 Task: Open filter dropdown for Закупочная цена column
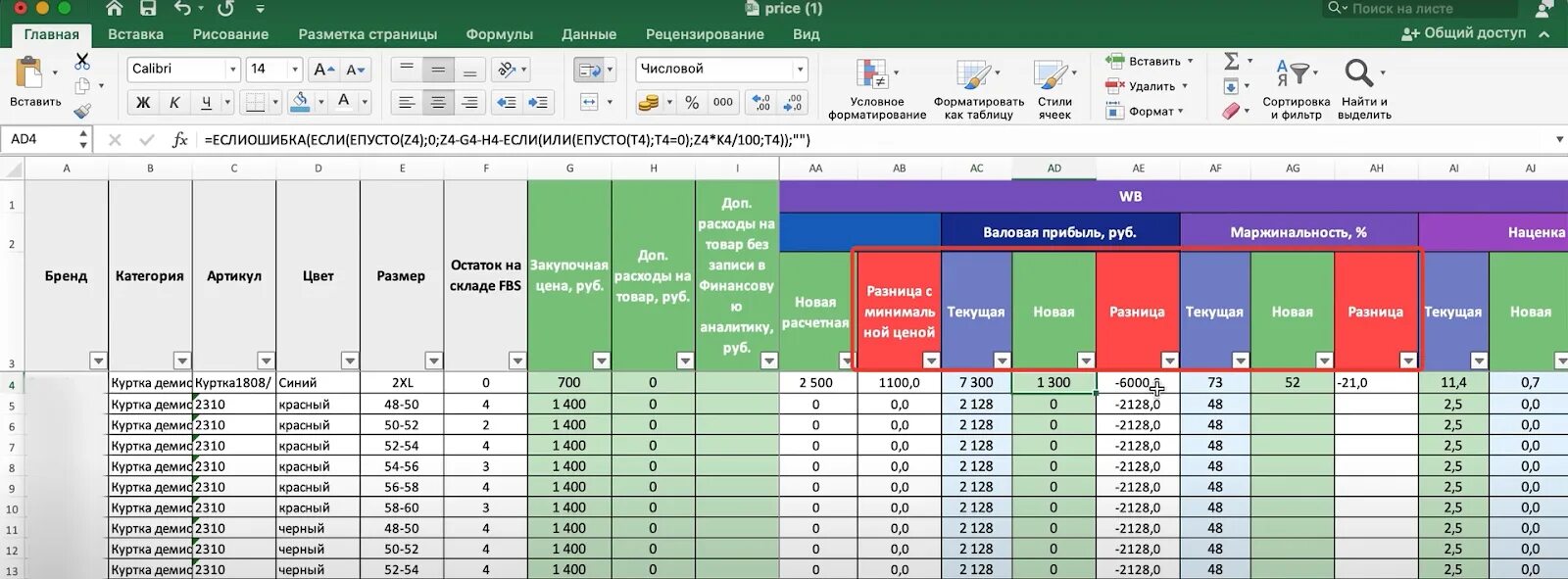click(601, 361)
